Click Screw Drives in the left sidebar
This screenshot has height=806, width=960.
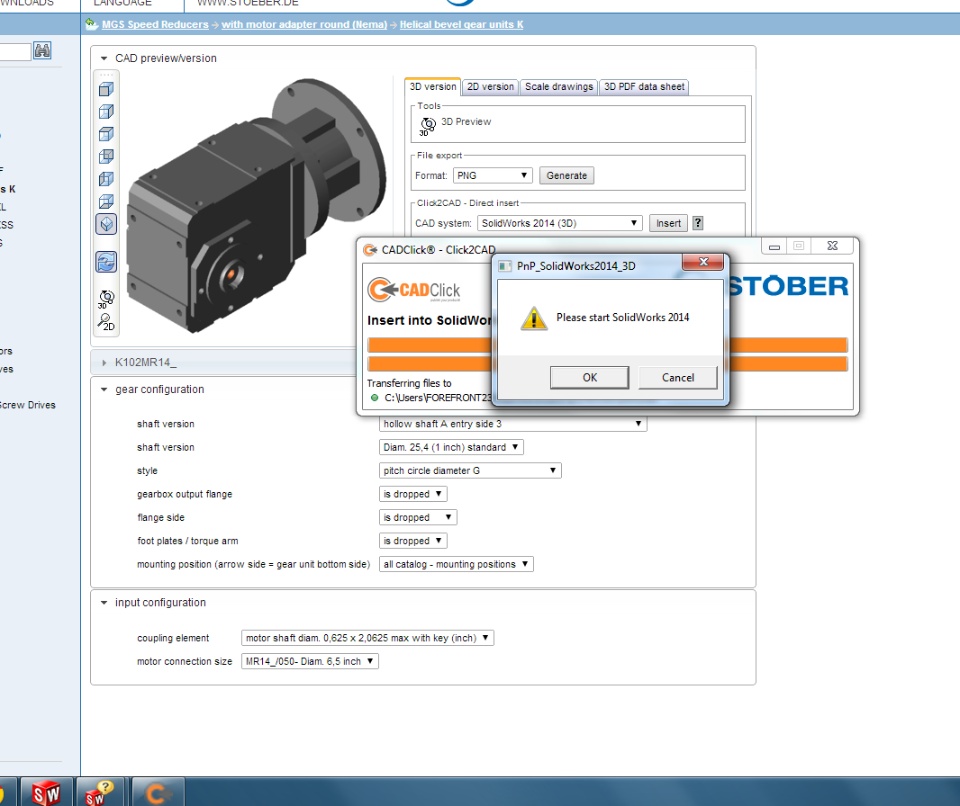tap(28, 405)
